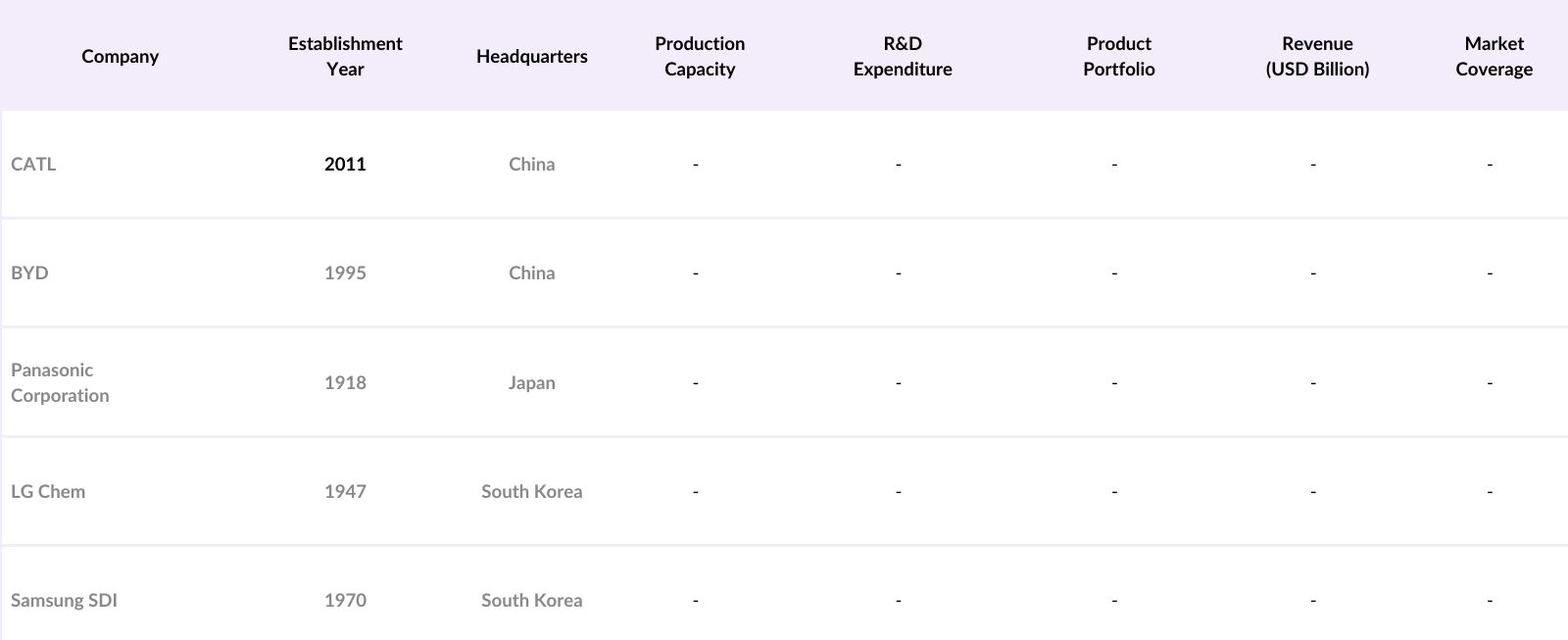Open the LG Chem entry
The height and width of the screenshot is (640, 1568).
[48, 491]
